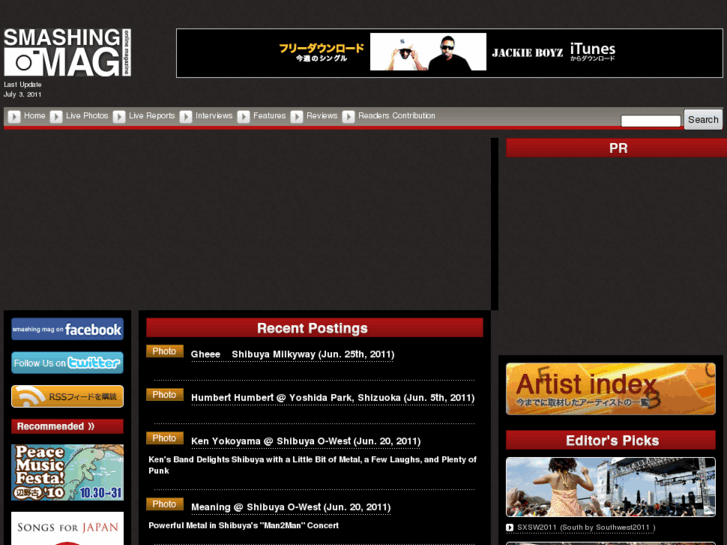
Task: Open the Artist index banner
Action: [611, 389]
